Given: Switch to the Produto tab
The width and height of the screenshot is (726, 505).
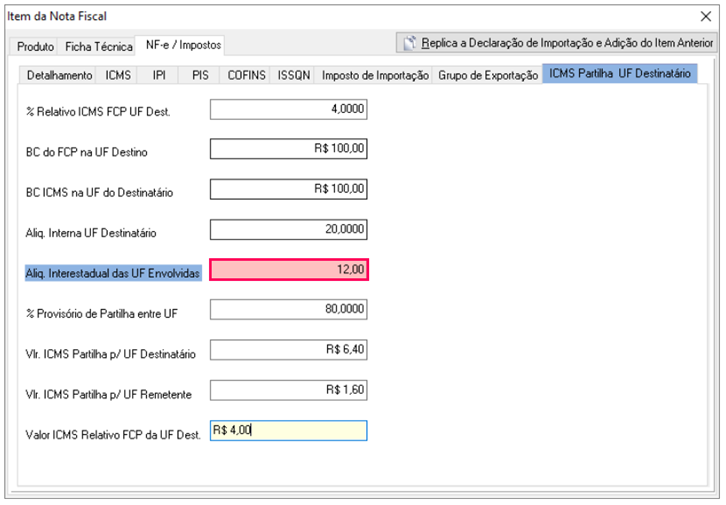Looking at the screenshot, I should click(x=36, y=47).
